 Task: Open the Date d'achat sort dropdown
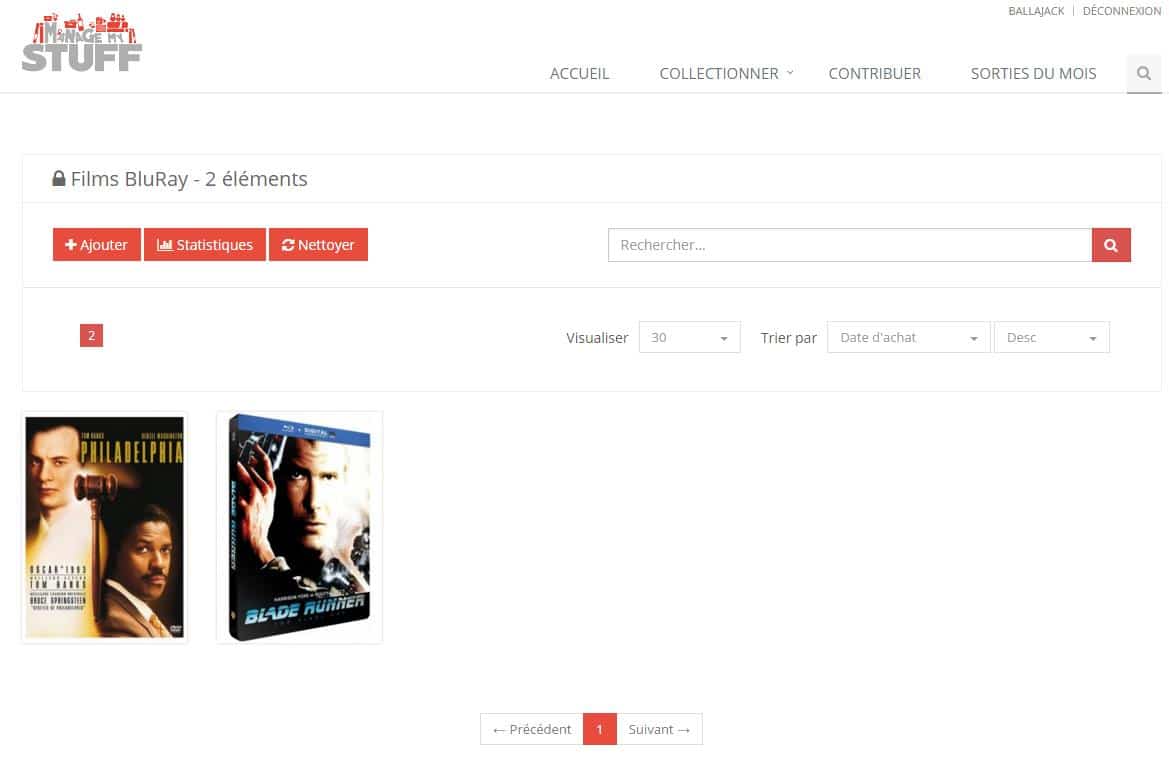[x=909, y=338]
